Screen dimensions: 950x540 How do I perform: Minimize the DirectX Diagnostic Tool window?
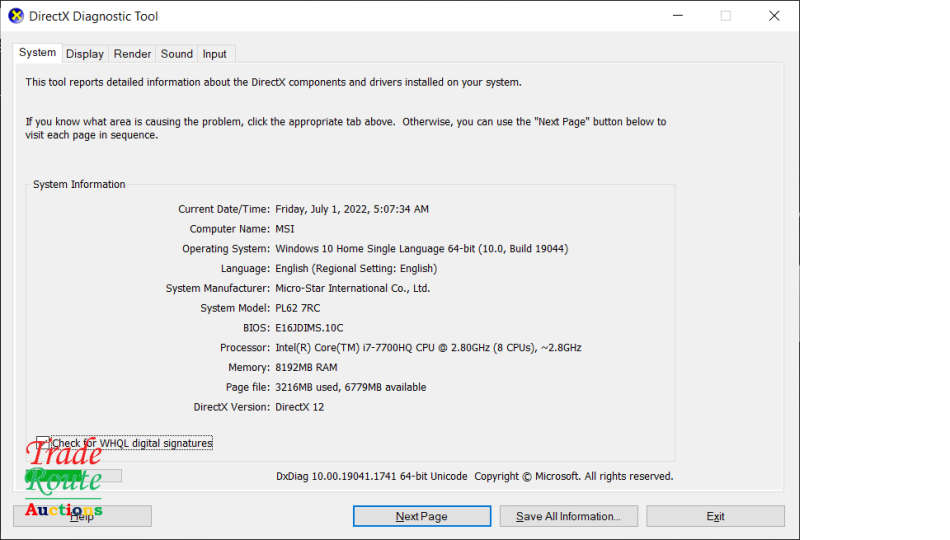coord(678,16)
